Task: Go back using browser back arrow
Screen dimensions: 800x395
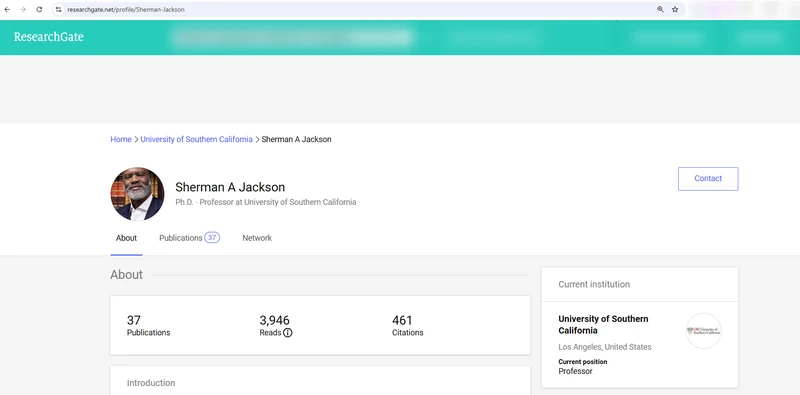Action: pos(7,9)
